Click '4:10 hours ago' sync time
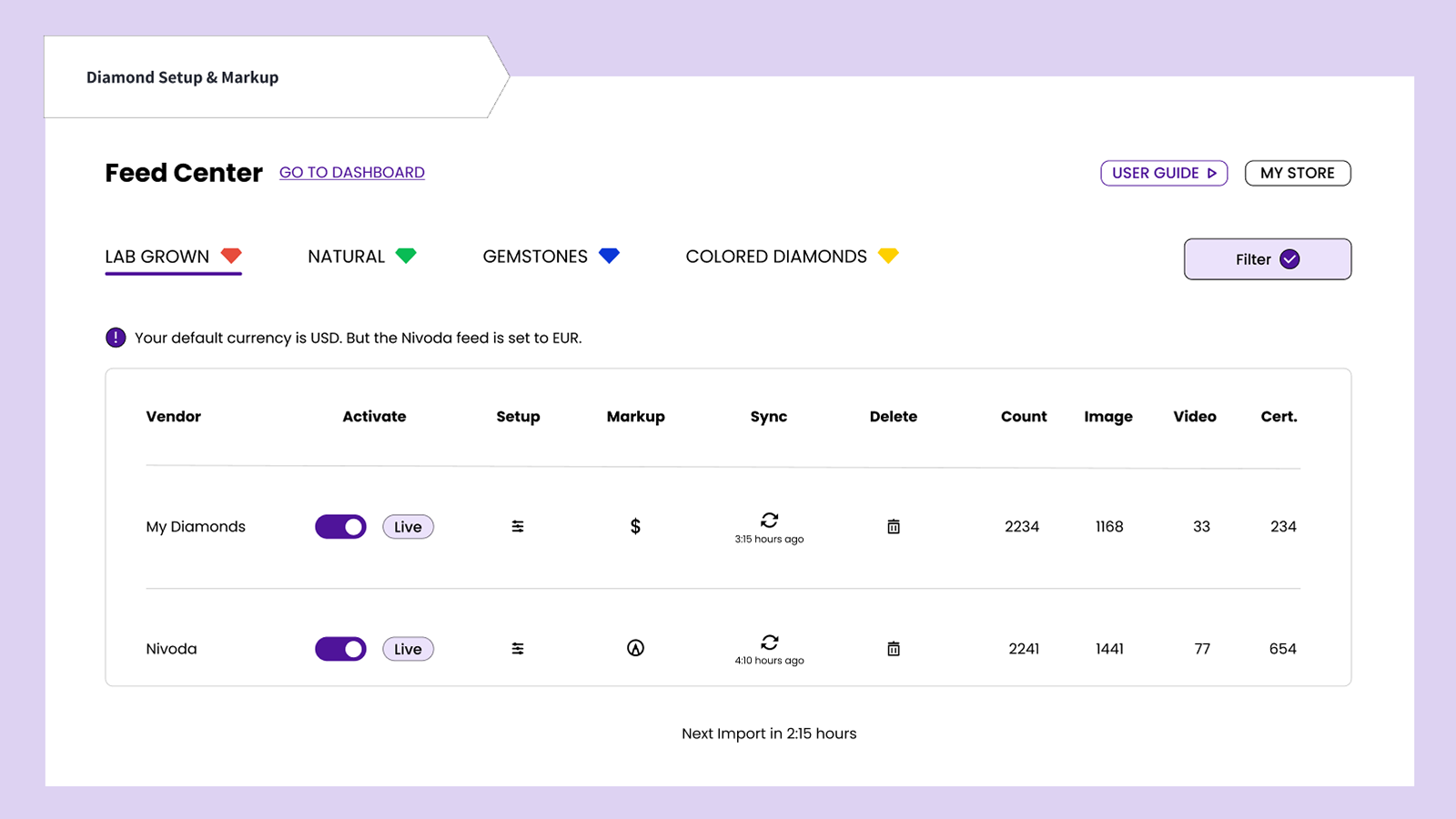 coord(769,661)
